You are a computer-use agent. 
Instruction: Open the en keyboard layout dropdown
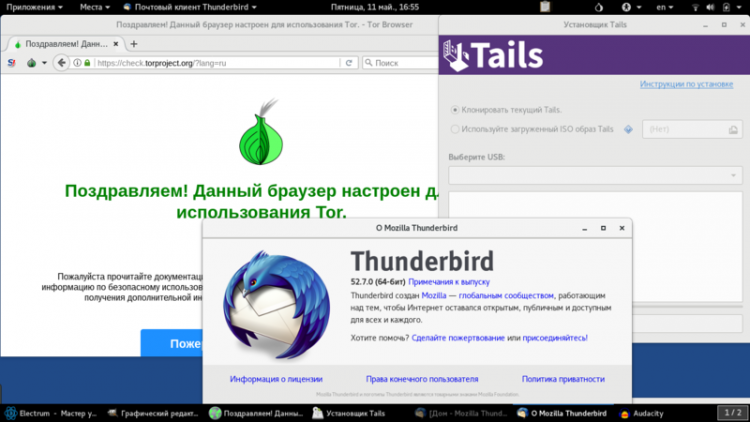tap(664, 7)
